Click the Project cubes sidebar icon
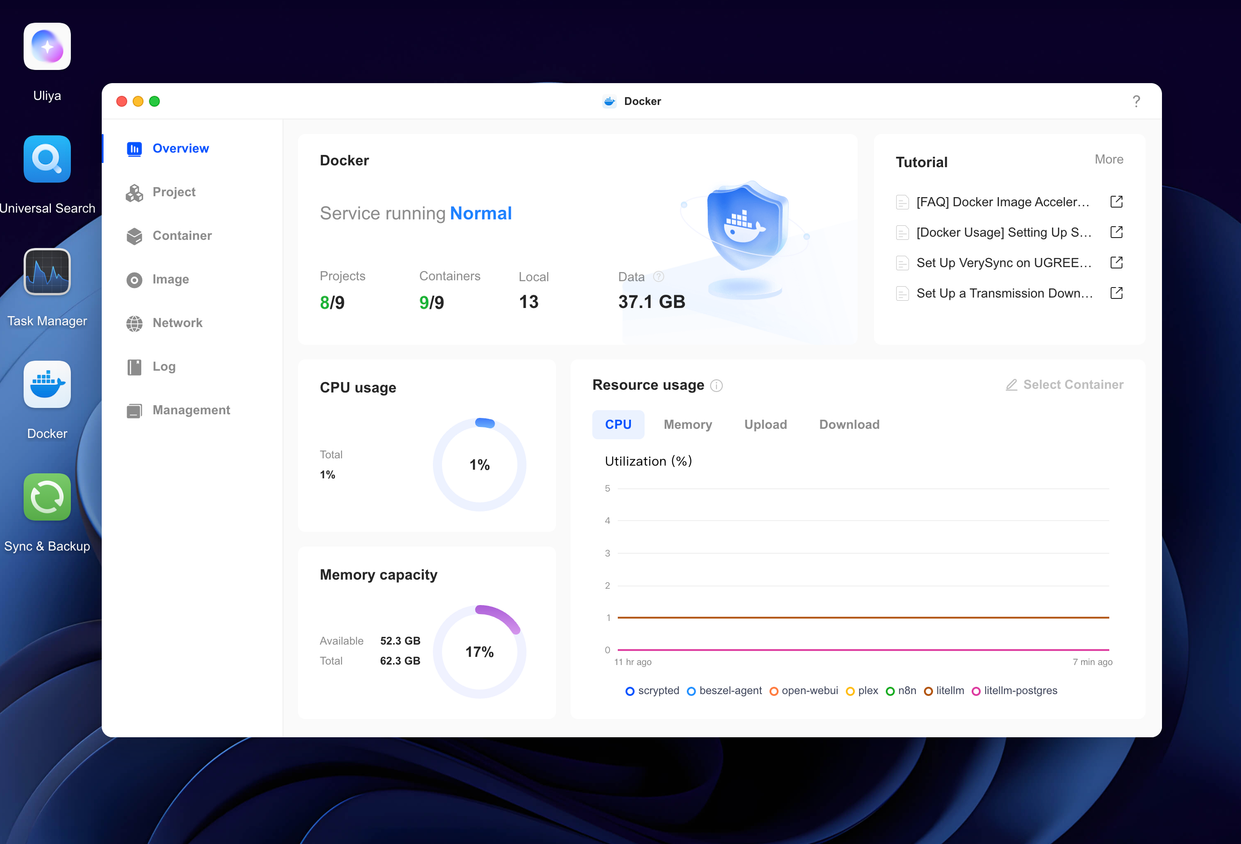Viewport: 1241px width, 844px height. (x=134, y=193)
